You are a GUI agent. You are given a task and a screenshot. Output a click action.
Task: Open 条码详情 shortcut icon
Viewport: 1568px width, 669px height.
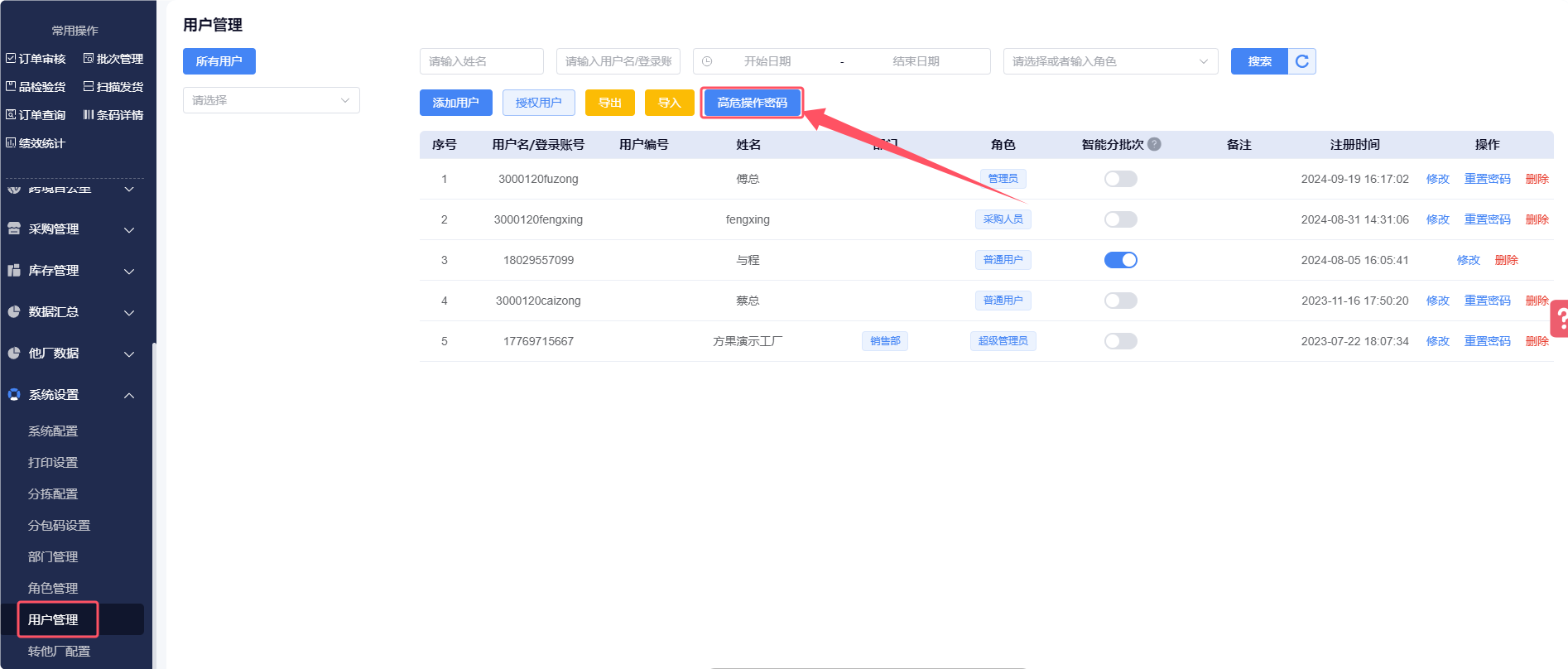coord(89,114)
